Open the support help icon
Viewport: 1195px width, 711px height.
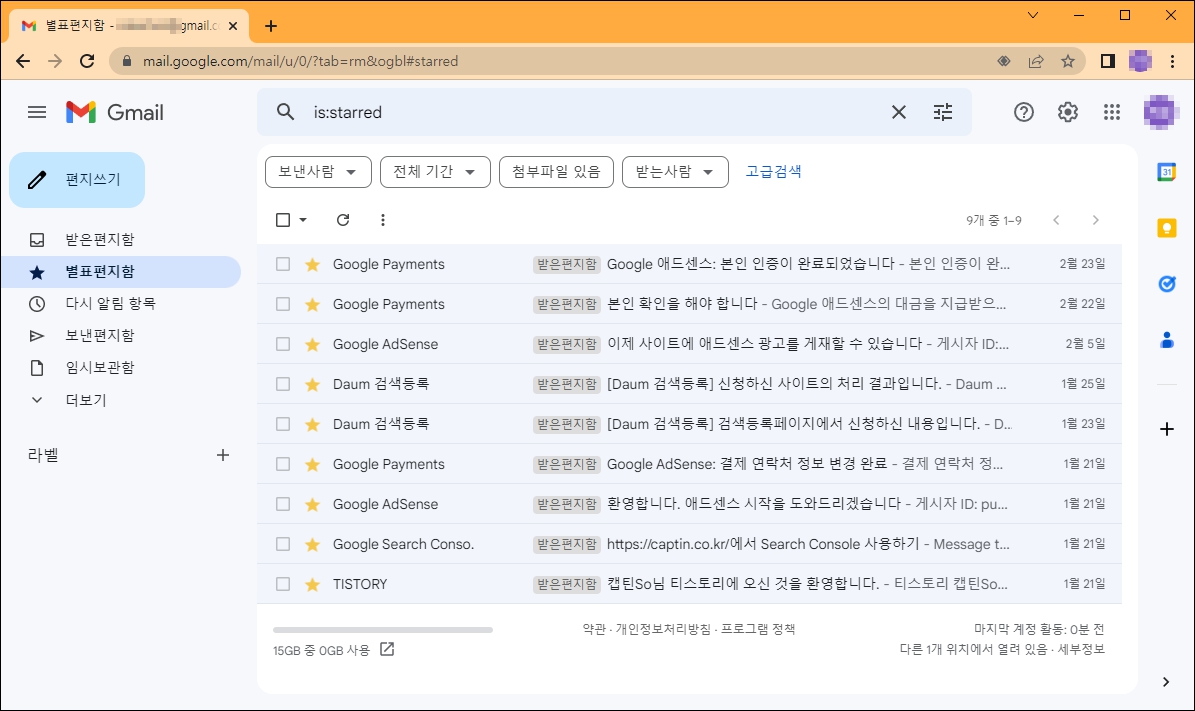tap(1024, 112)
